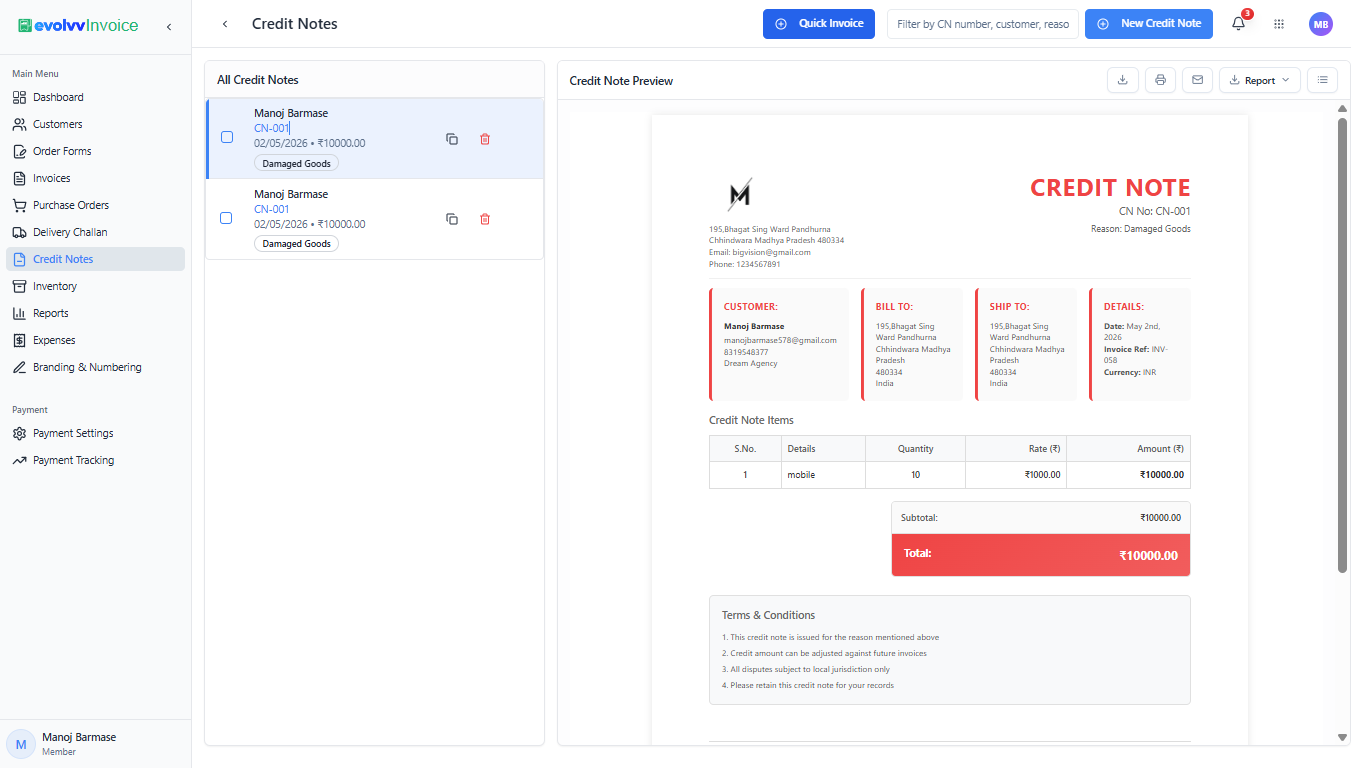Open Payment Settings
Image resolution: width=1366 pixels, height=768 pixels.
coord(95,433)
